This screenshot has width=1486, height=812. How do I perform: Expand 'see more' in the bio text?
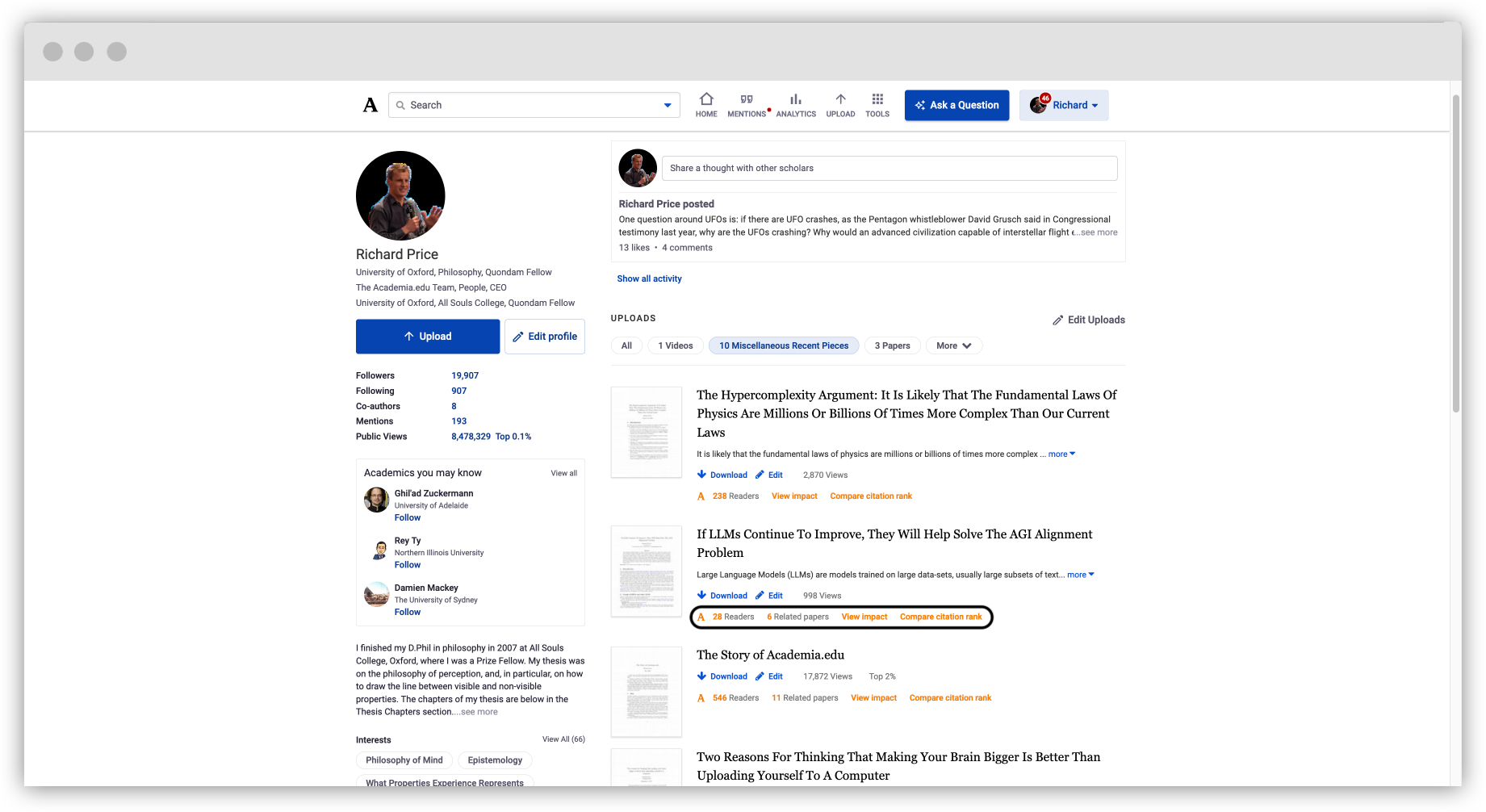pyautogui.click(x=479, y=712)
